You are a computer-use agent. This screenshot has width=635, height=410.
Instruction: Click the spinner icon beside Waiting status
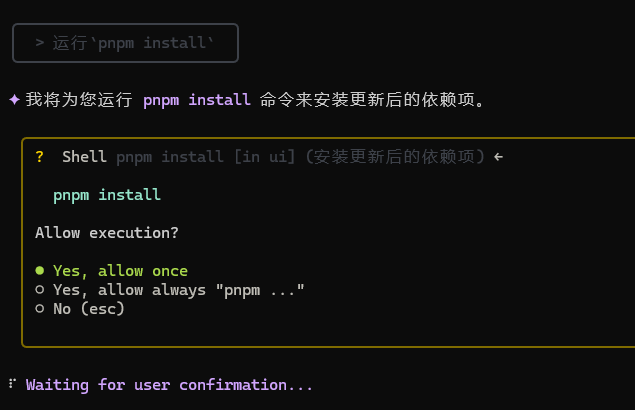(12, 384)
